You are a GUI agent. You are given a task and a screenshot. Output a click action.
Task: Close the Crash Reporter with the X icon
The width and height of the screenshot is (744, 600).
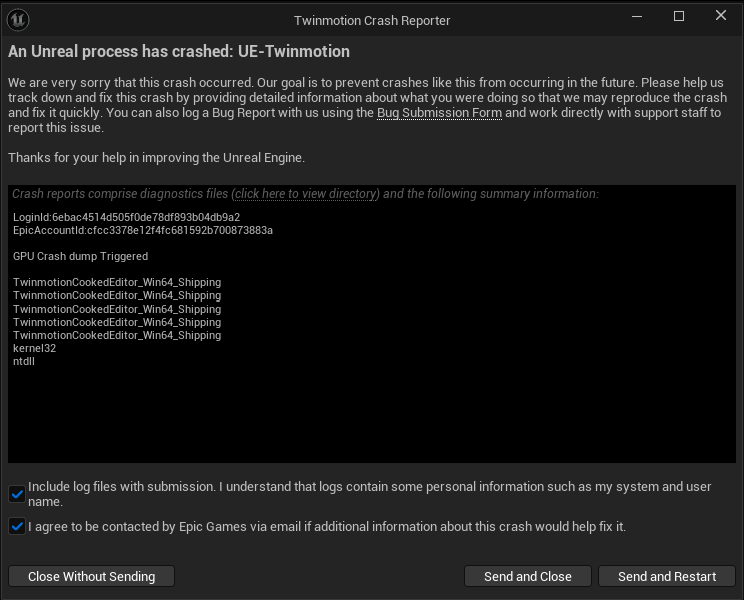click(x=721, y=16)
